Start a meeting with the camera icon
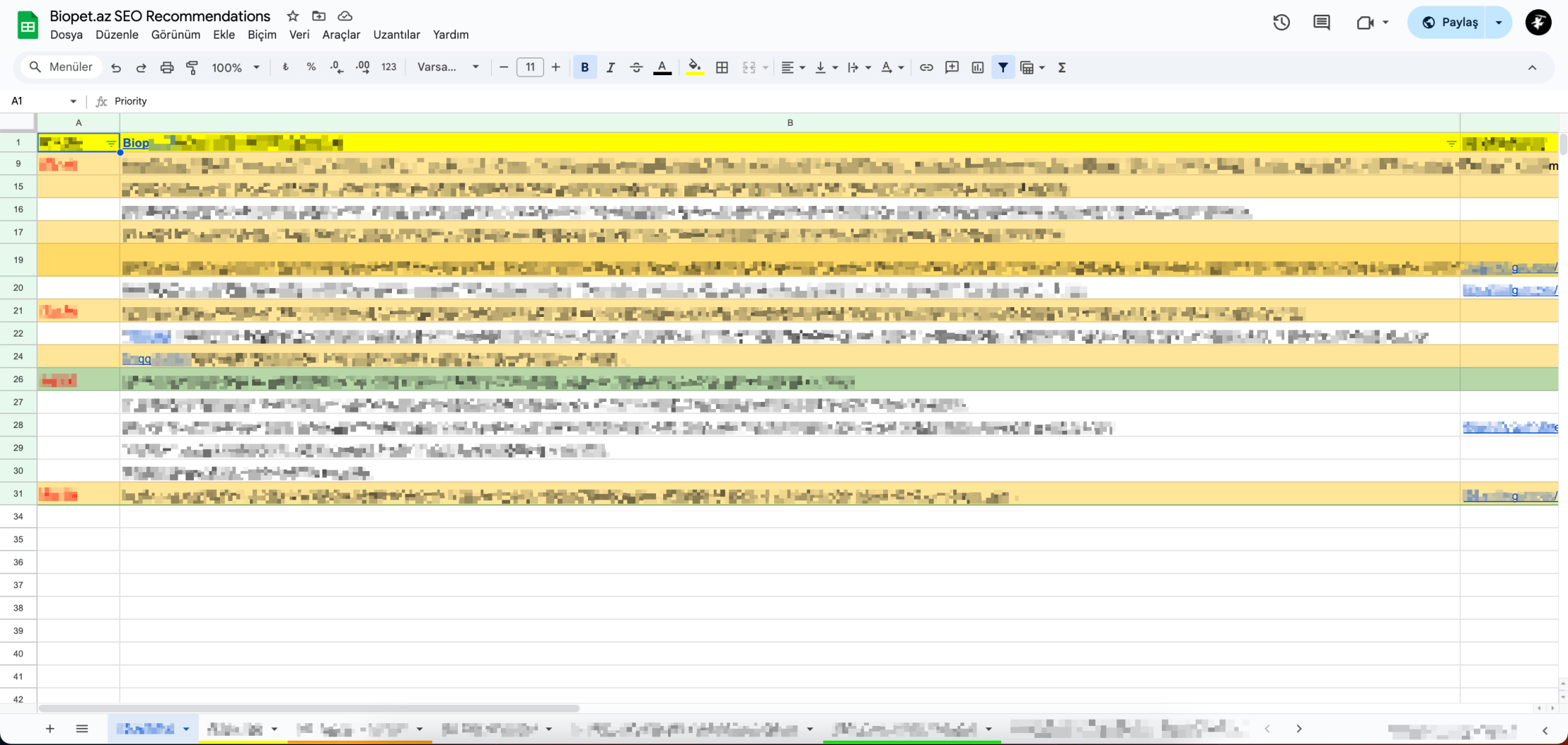Screen dimensions: 1568x745 click(x=1364, y=22)
